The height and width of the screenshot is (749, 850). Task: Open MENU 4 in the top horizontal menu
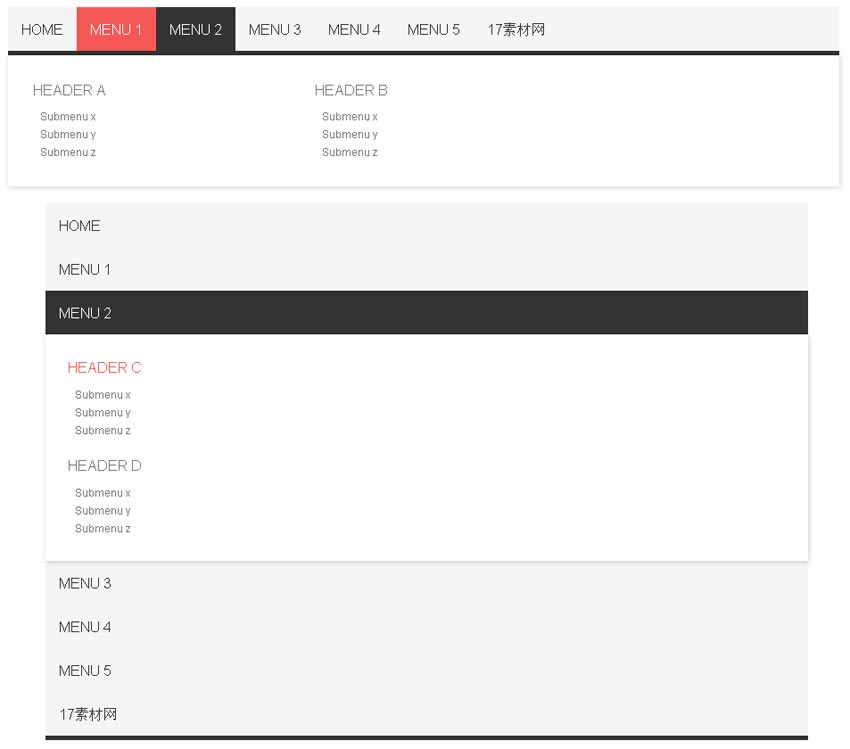354,29
